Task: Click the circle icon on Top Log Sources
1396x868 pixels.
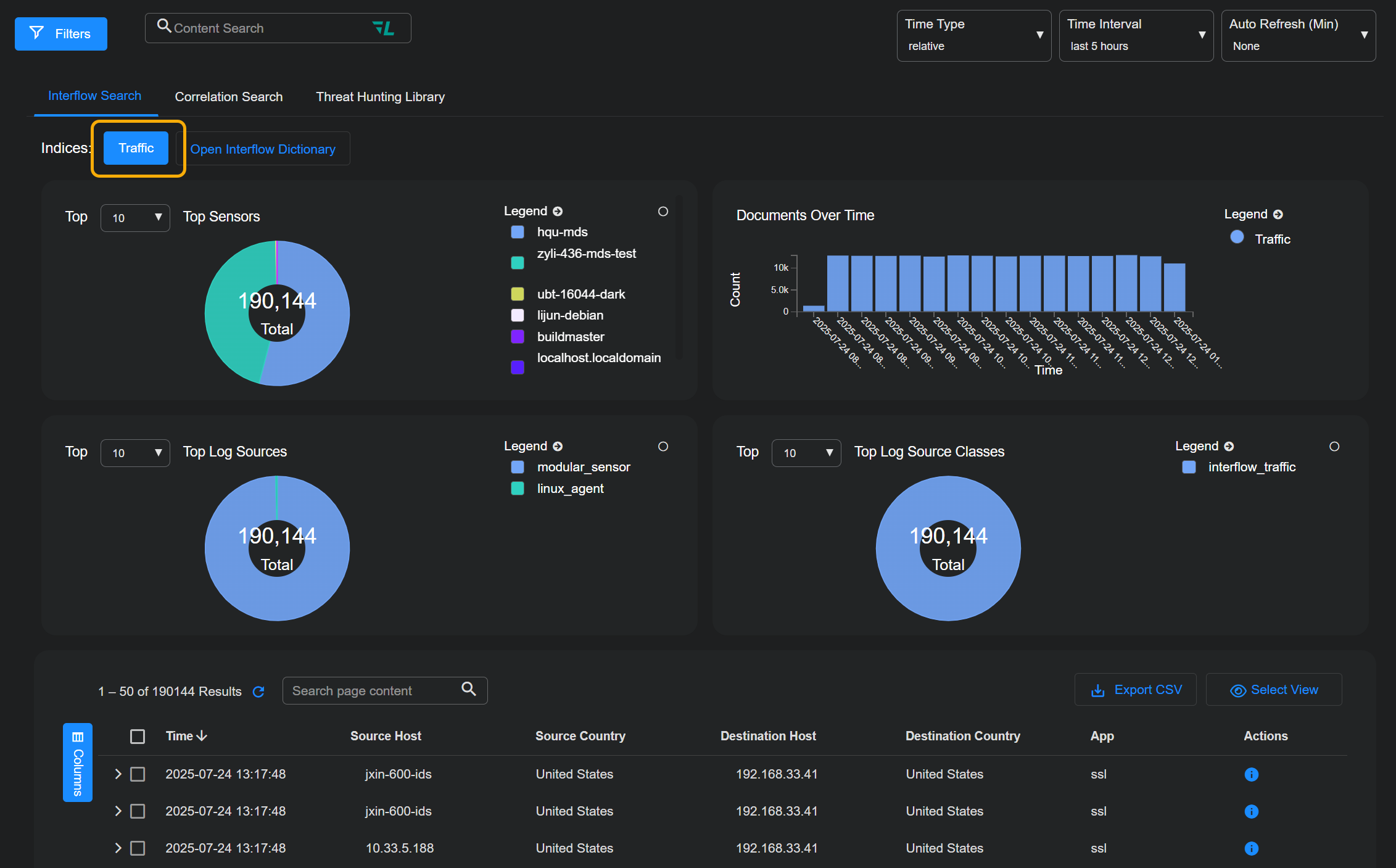Action: 663,447
